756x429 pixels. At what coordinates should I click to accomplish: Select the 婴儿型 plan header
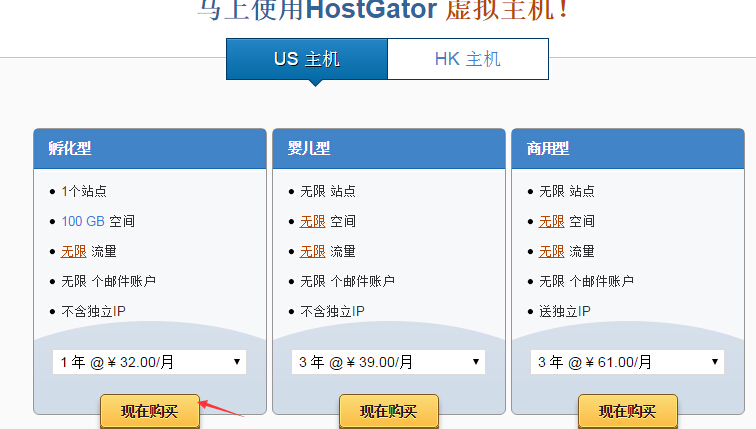(x=389, y=148)
